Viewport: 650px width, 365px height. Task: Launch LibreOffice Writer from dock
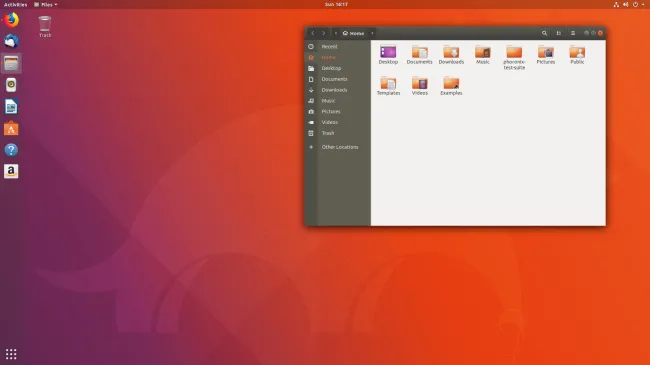[x=11, y=107]
